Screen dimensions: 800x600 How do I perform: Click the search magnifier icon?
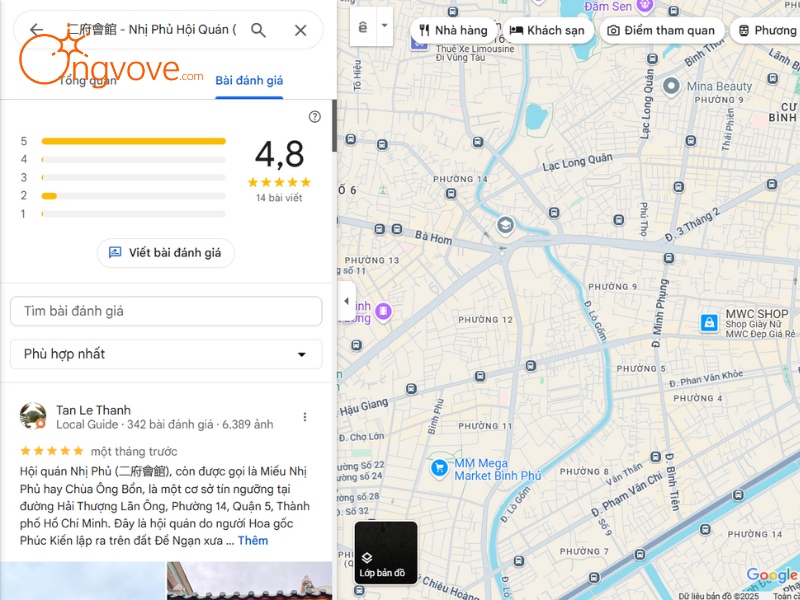[258, 31]
